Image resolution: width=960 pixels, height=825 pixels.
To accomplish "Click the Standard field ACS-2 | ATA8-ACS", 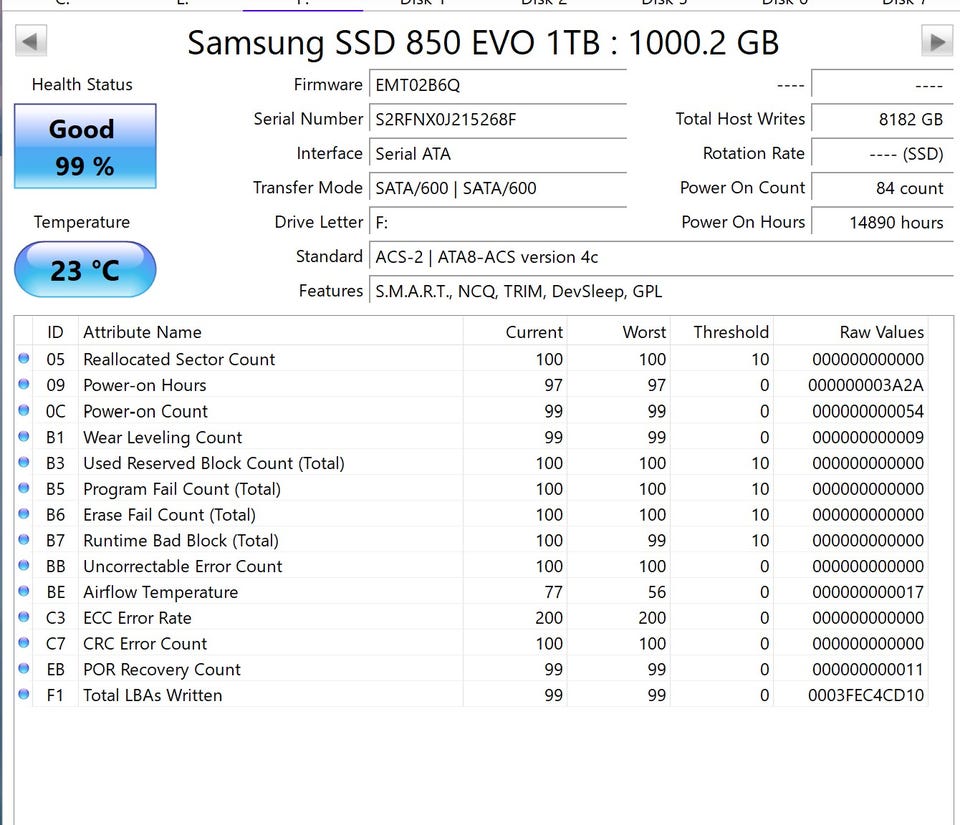I will [661, 257].
